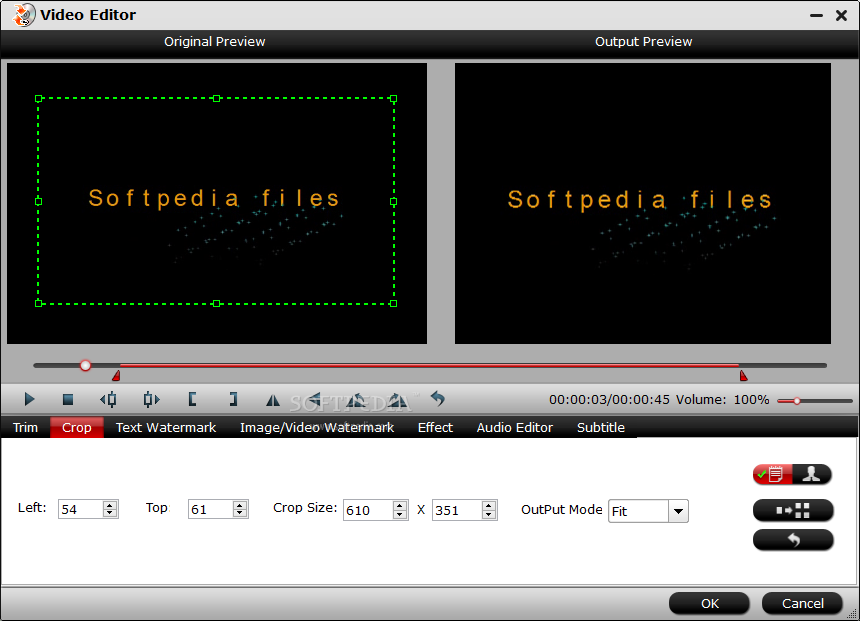Close the Video Editor window

[841, 15]
